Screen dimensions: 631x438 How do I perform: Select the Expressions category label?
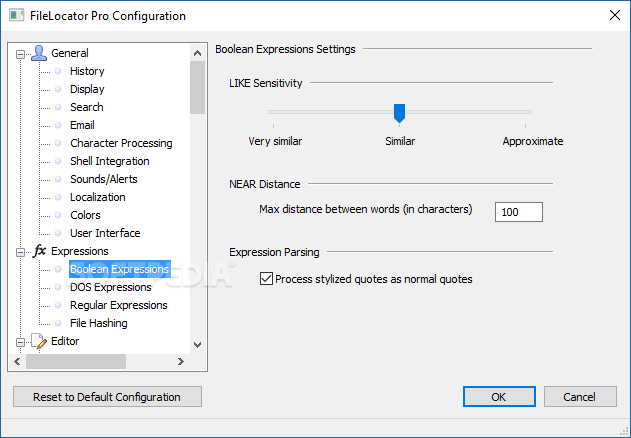(80, 251)
